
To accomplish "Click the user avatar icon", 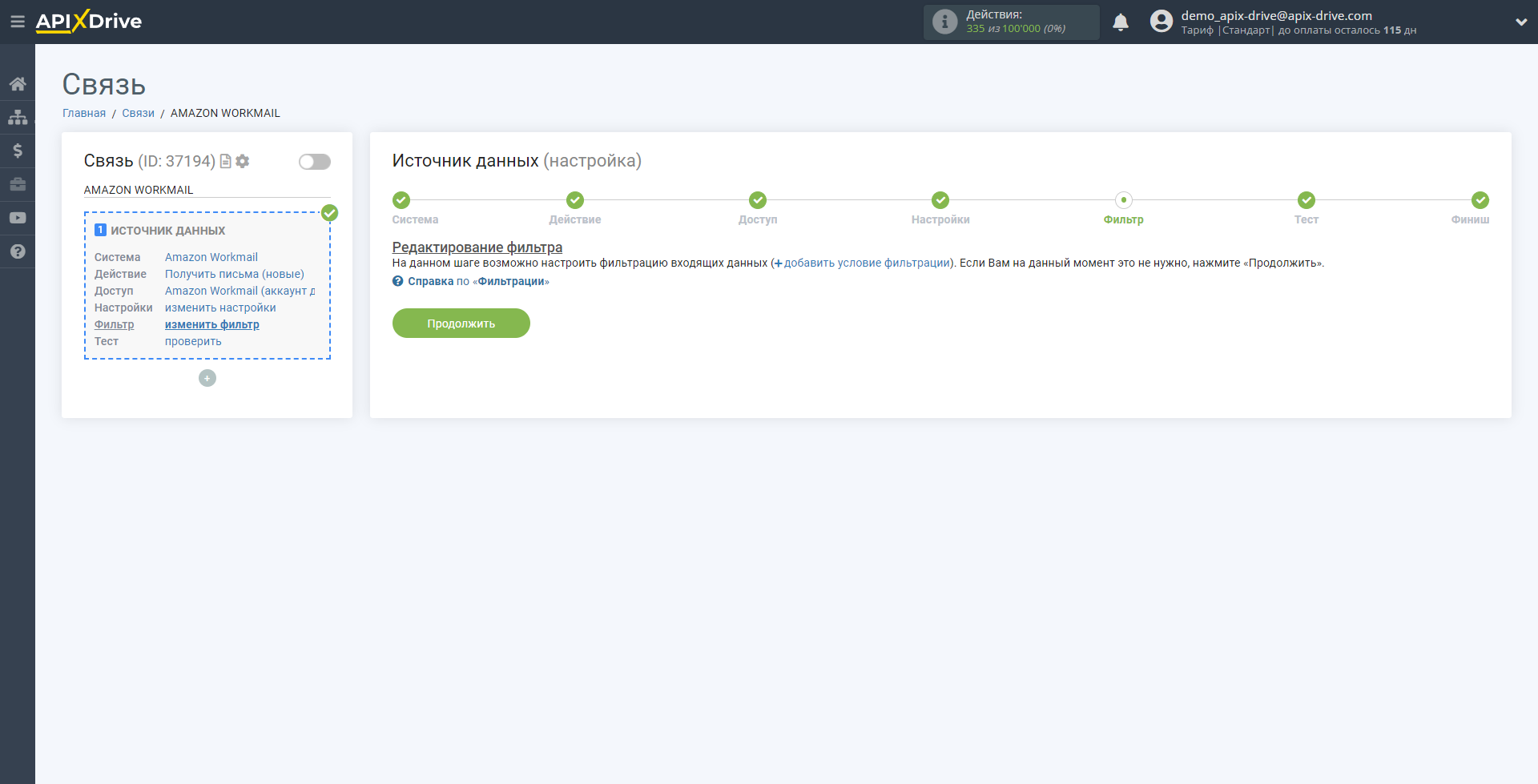I will [x=1161, y=22].
